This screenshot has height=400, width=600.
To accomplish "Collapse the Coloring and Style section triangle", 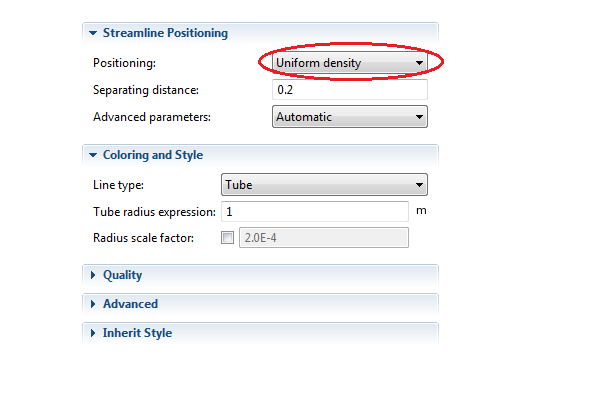I will coord(93,155).
